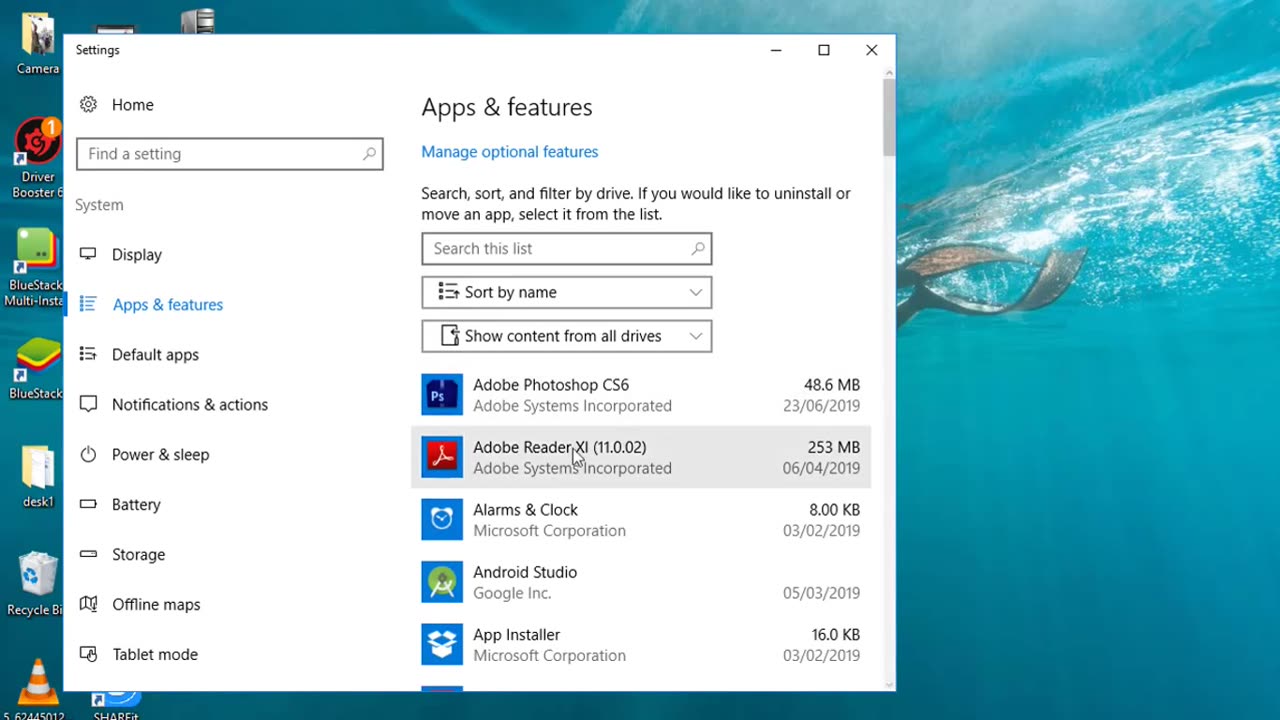Focus the Search this list field
Image resolution: width=1280 pixels, height=720 pixels.
click(x=567, y=249)
